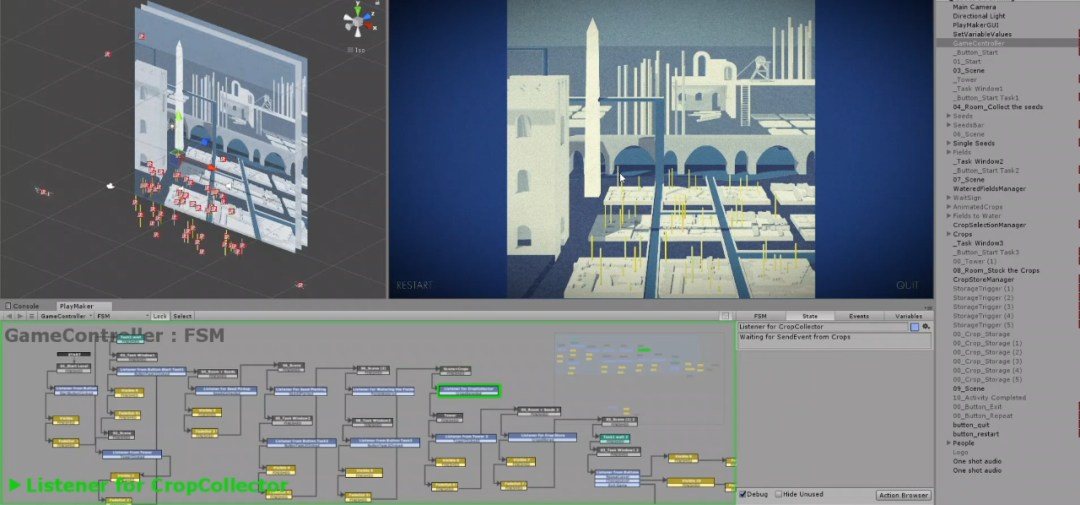
Task: Select GameController in hierarchy
Action: (x=978, y=43)
